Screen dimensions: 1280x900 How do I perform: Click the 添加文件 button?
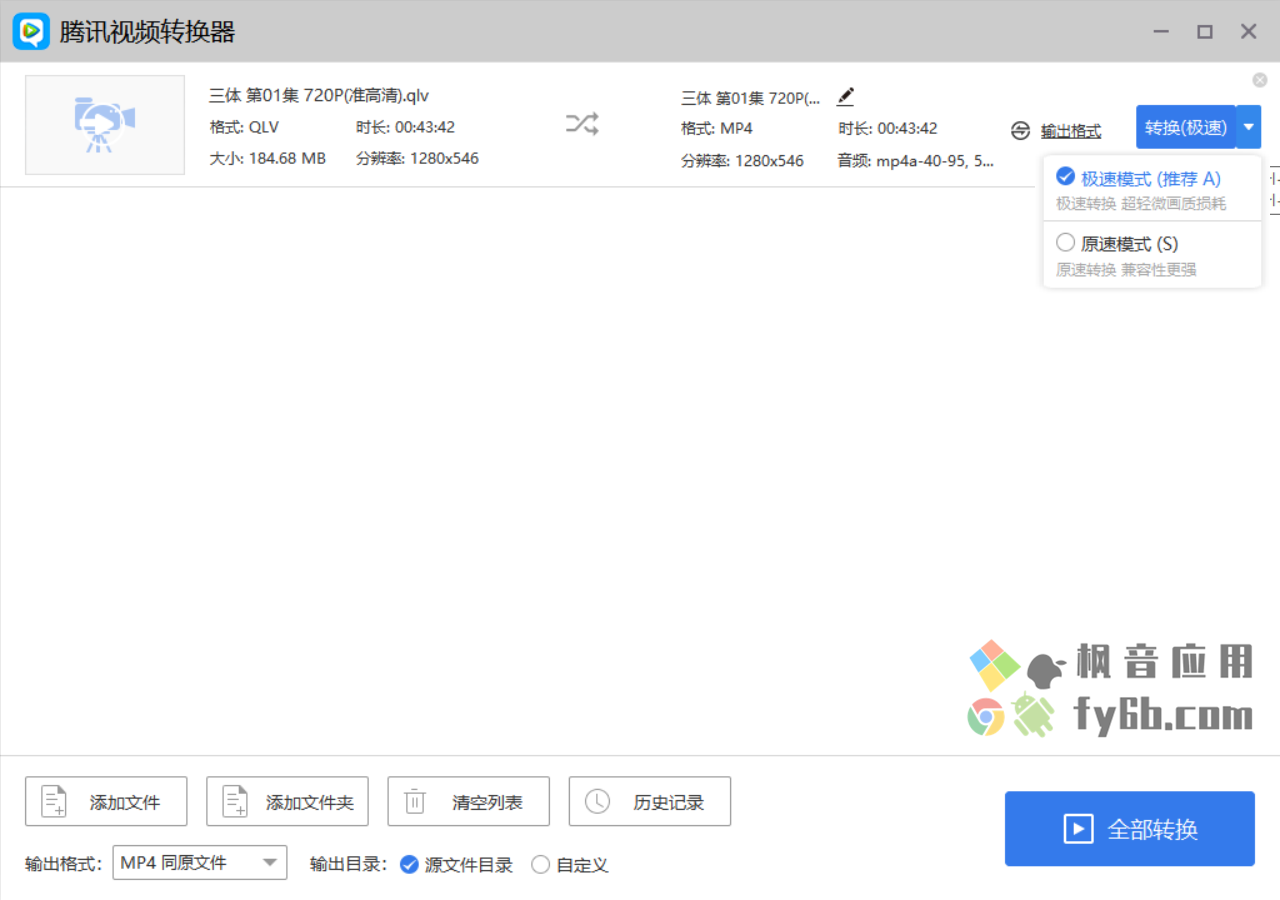(x=106, y=801)
